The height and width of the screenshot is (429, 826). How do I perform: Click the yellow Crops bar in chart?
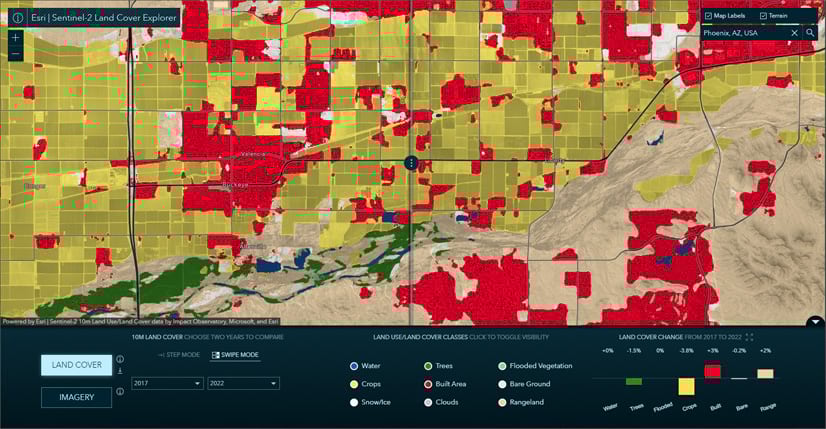[686, 387]
